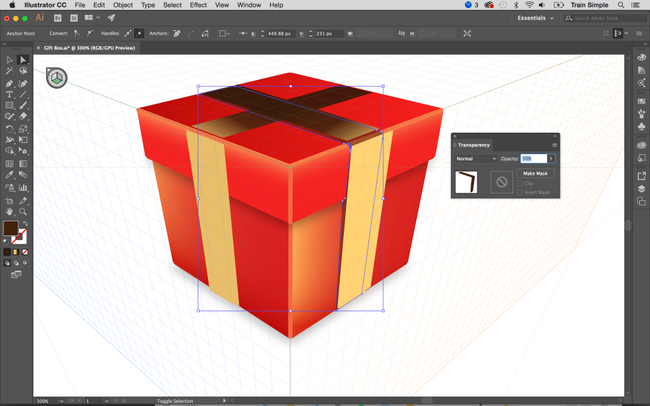Select the Zoom tool

tap(23, 212)
